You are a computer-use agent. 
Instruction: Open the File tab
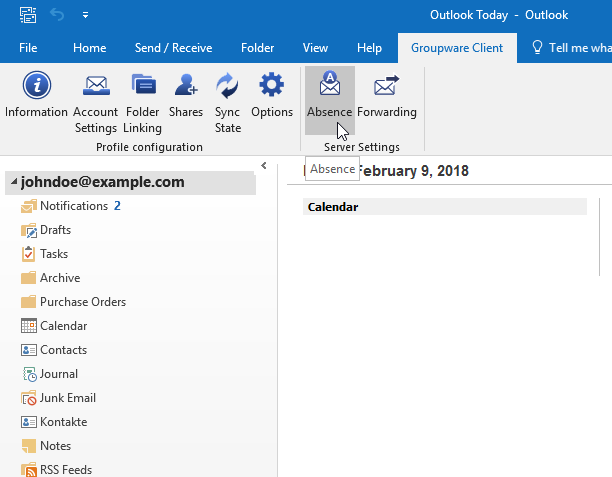tap(28, 48)
